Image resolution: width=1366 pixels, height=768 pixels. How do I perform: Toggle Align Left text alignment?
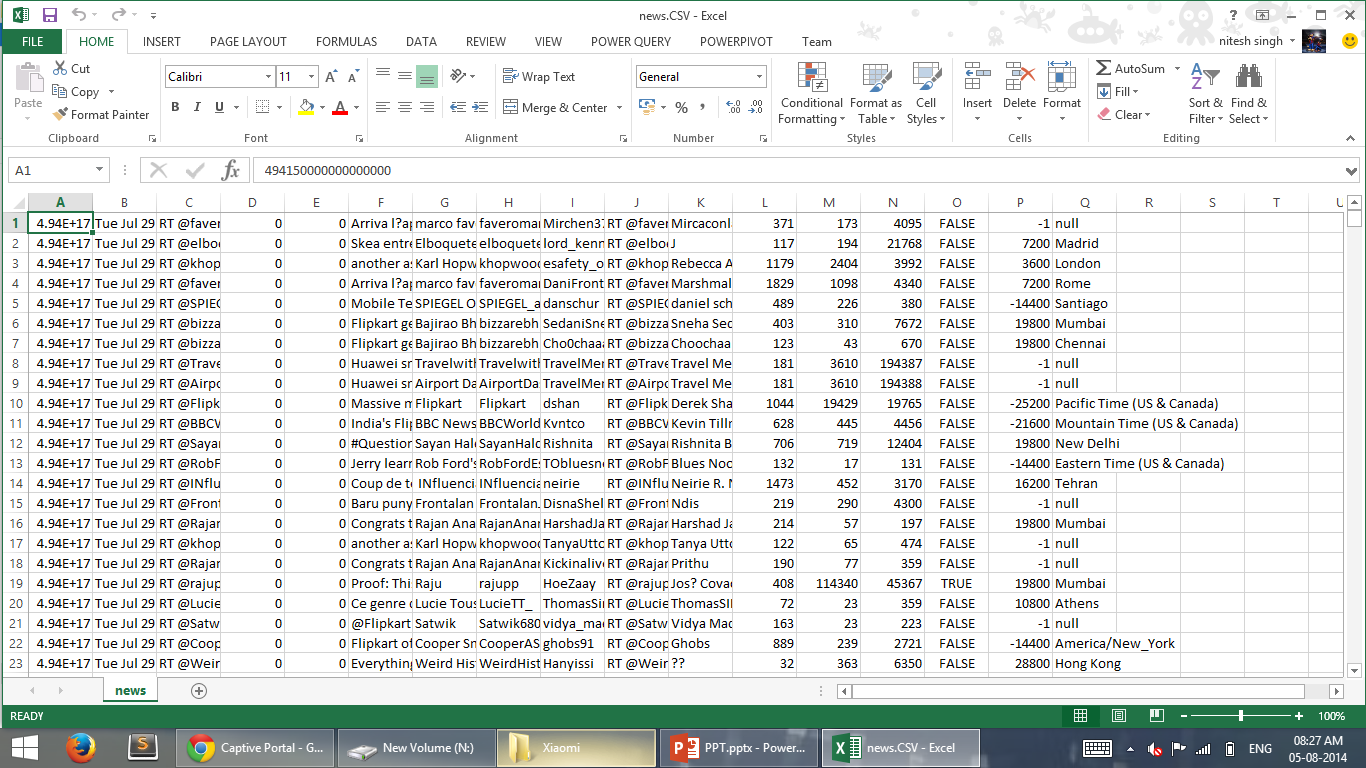point(383,107)
